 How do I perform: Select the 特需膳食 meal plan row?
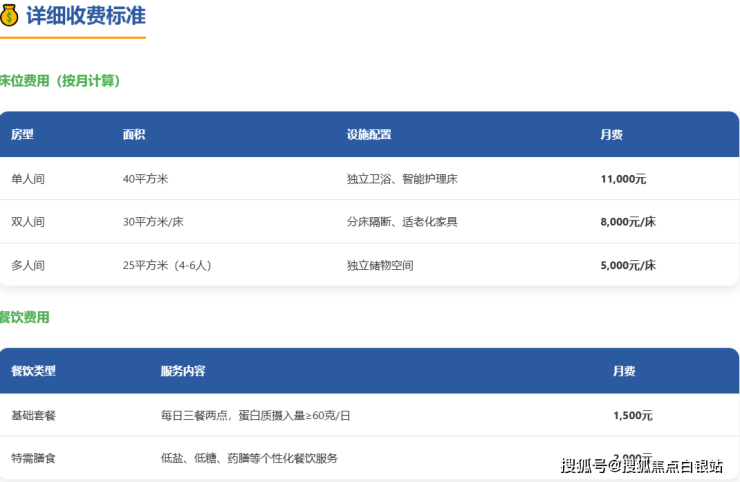coord(33,458)
